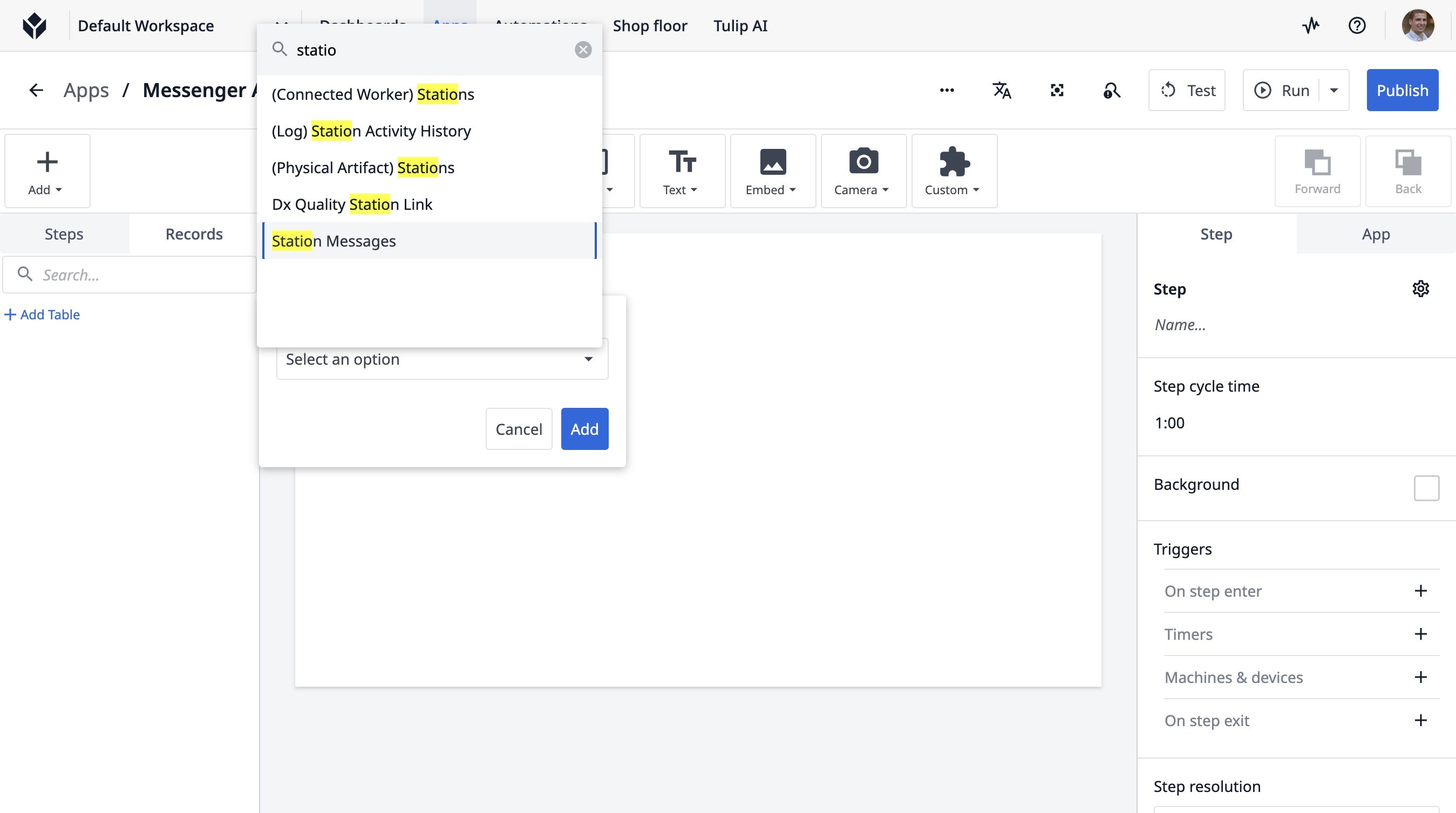Open the help question mark icon

[1357, 25]
